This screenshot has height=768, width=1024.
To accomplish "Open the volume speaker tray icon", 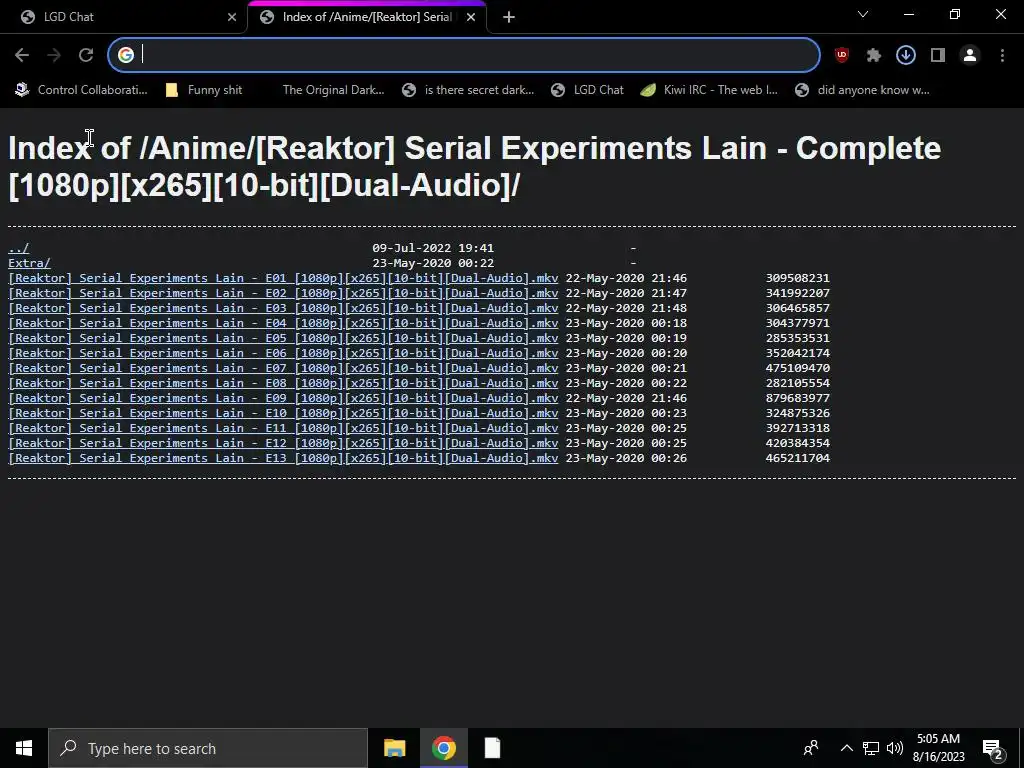I will (895, 748).
